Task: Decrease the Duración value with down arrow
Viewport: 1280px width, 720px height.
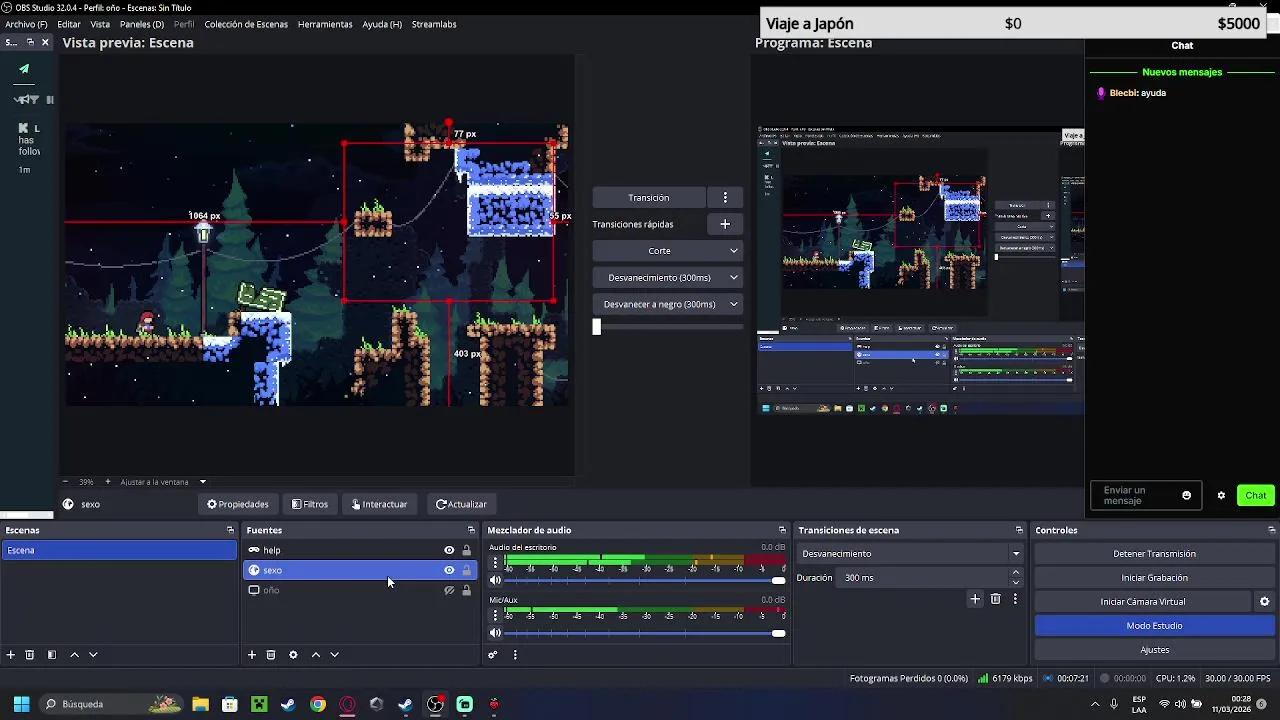Action: point(1016,582)
